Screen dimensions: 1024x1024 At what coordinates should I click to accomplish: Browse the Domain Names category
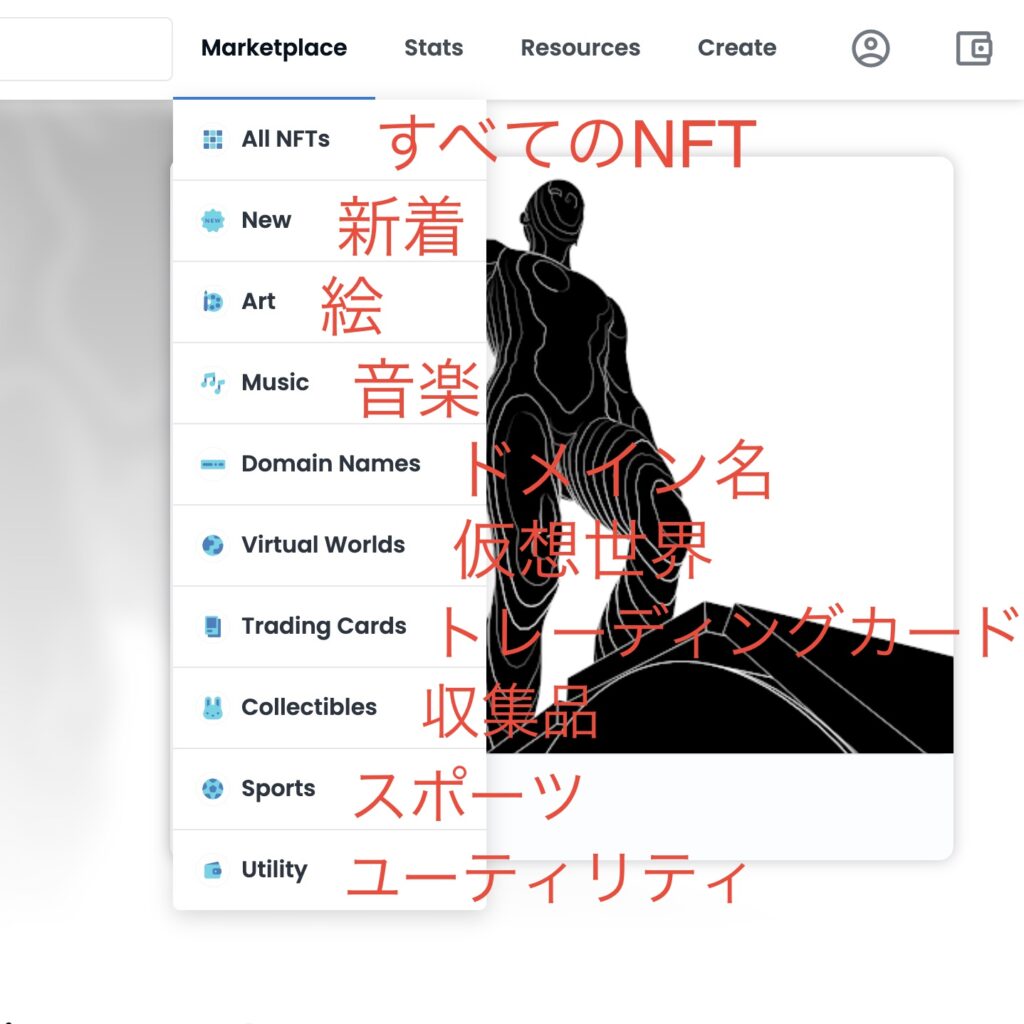330,464
